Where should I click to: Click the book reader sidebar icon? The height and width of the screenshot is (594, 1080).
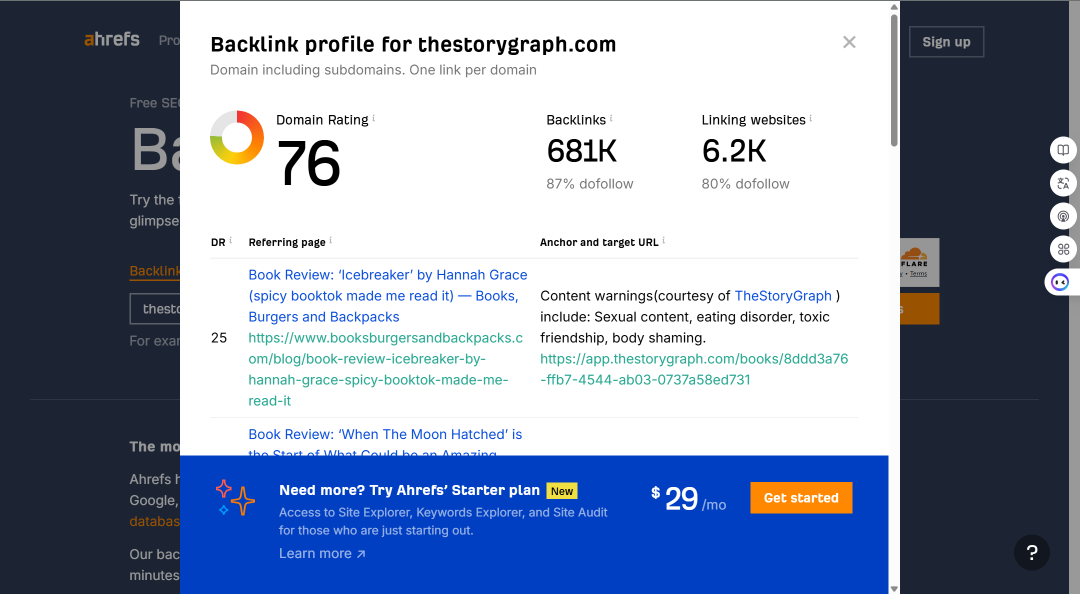[x=1063, y=150]
